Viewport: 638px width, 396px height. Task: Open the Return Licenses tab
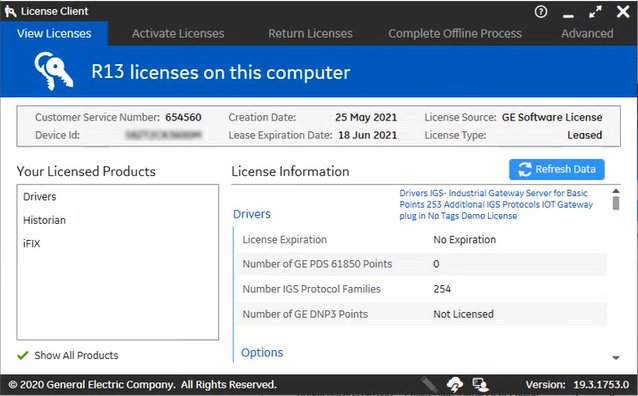coord(310,33)
